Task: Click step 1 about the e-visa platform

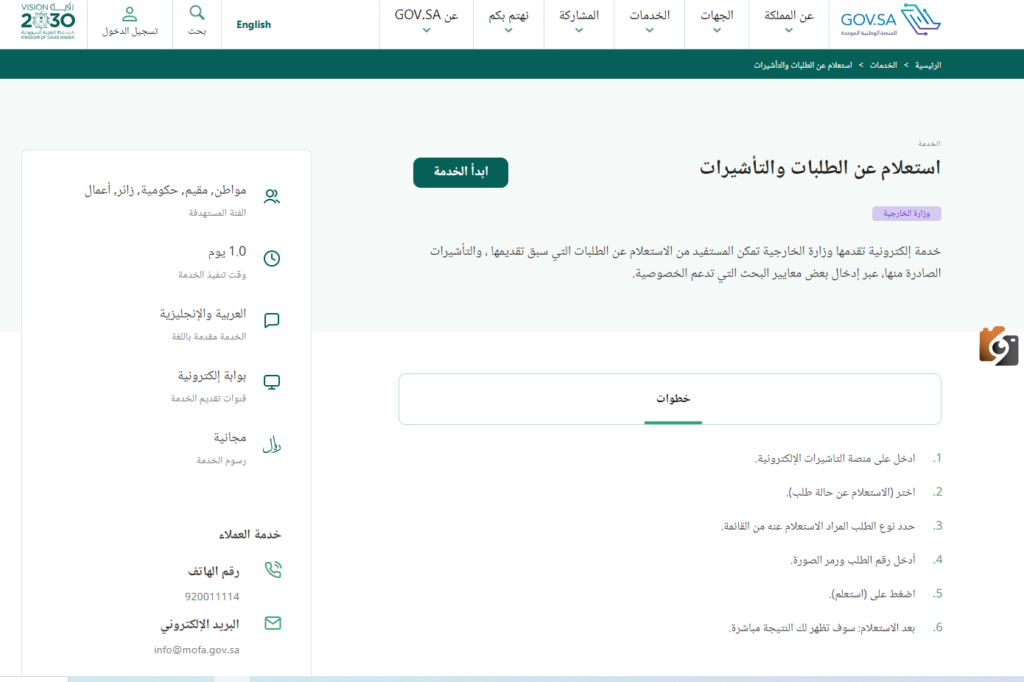Action: point(835,459)
